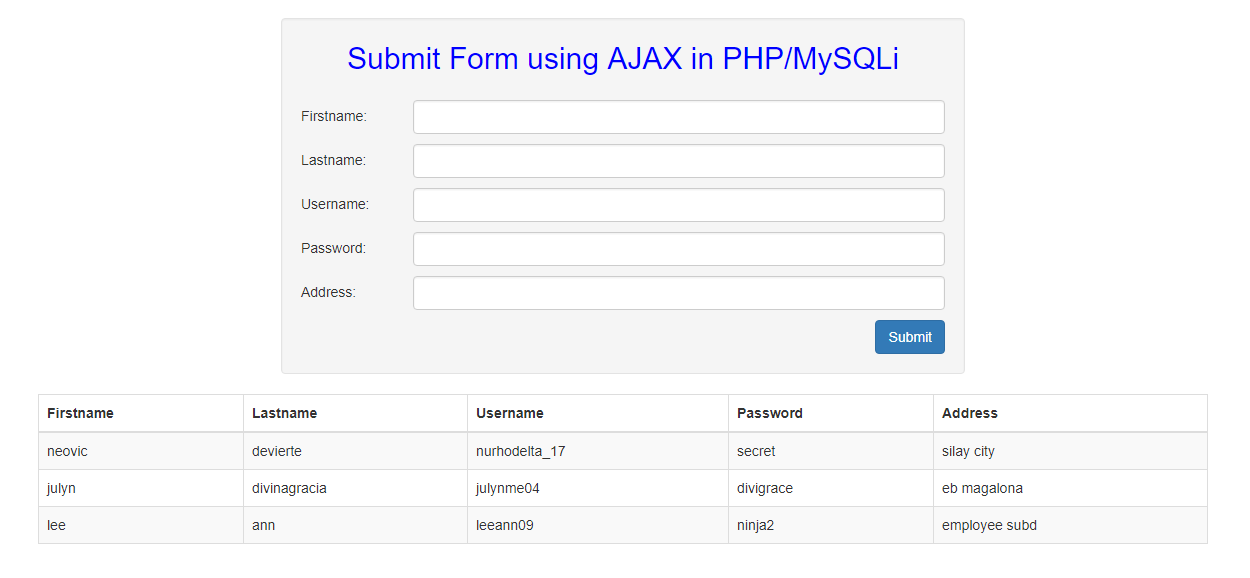Click the password divigrace cell

coord(765,488)
